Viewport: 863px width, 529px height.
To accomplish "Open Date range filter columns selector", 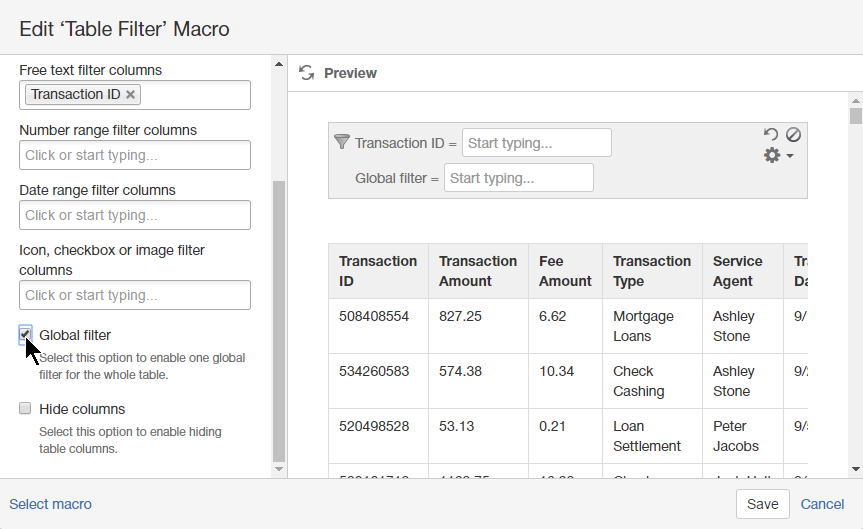I will point(135,215).
